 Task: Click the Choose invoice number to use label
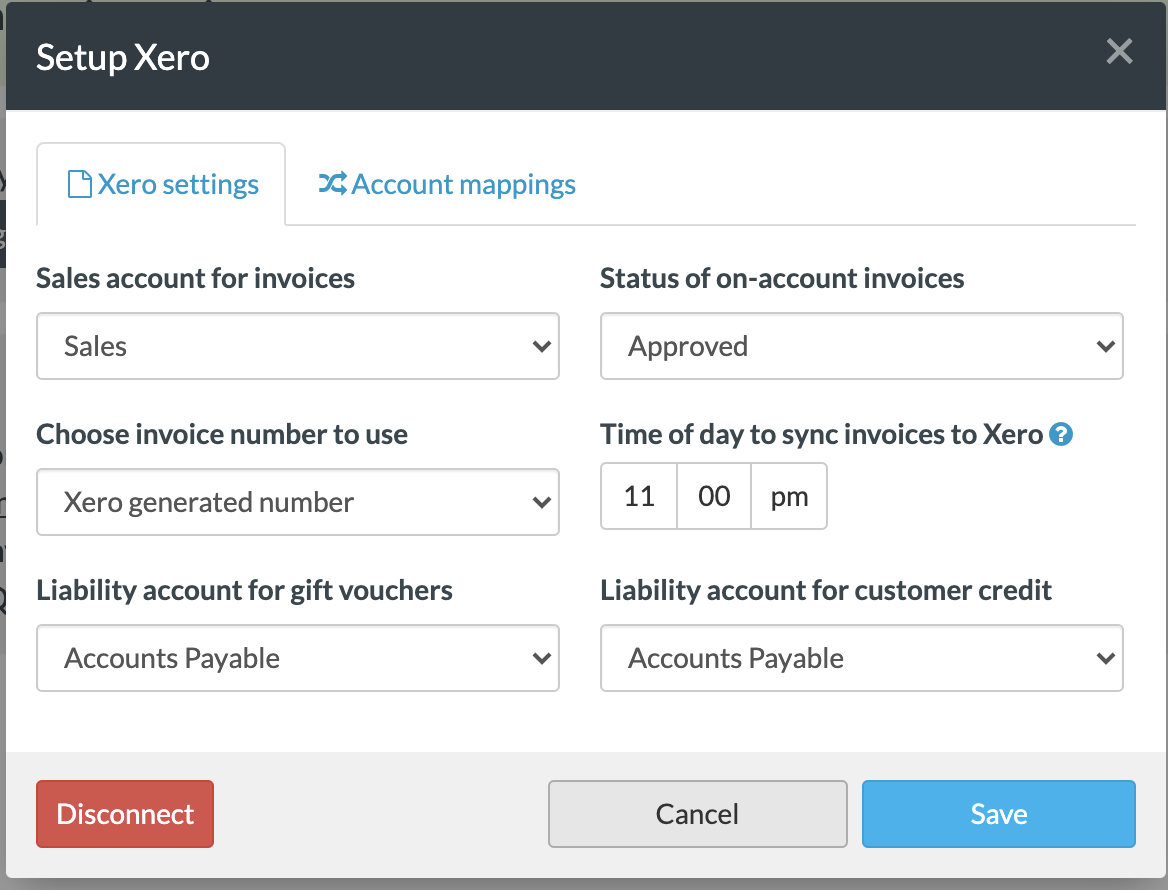(x=222, y=434)
